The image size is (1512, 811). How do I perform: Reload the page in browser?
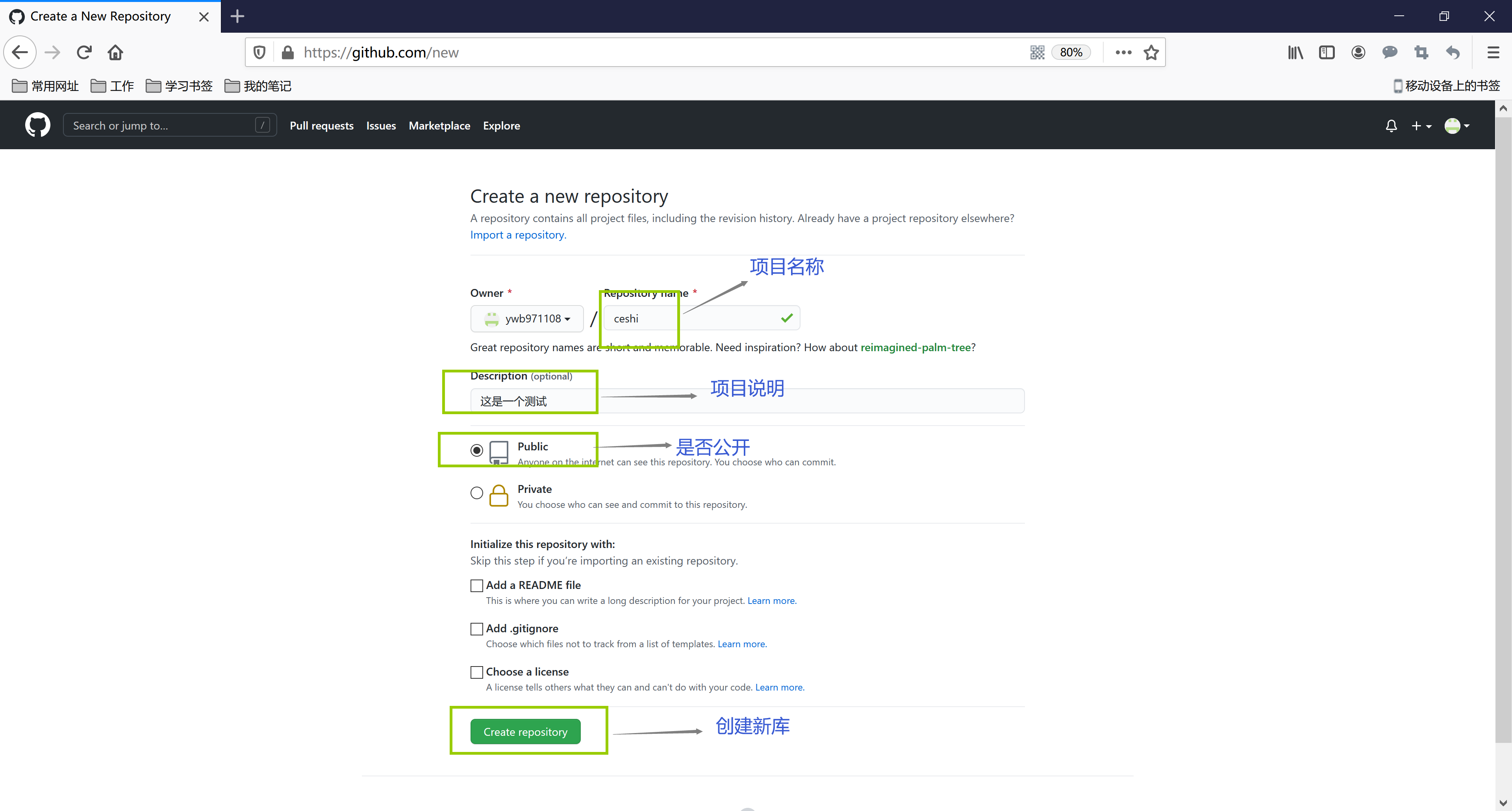pyautogui.click(x=84, y=52)
